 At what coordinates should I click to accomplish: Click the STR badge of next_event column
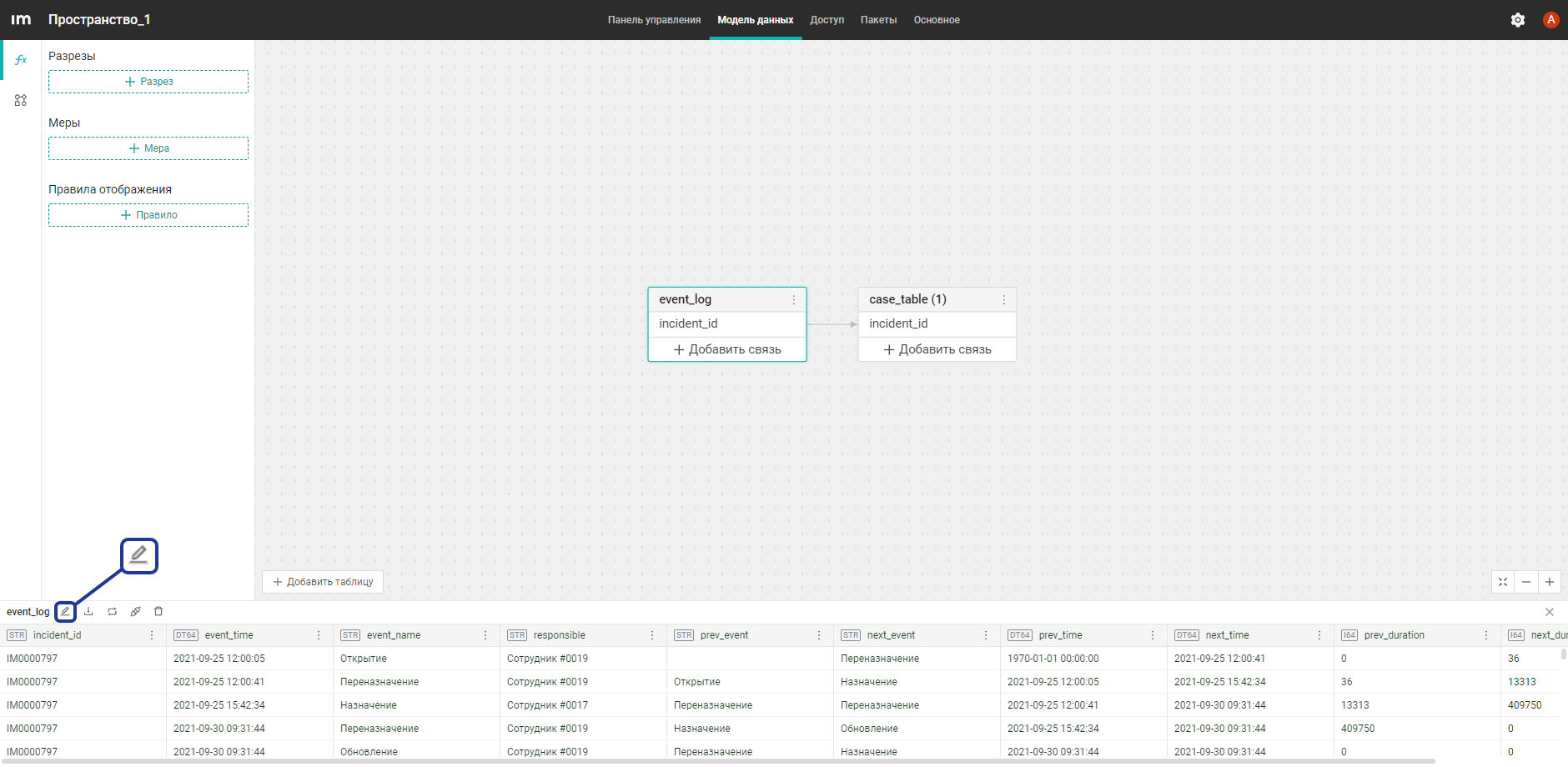click(x=851, y=635)
